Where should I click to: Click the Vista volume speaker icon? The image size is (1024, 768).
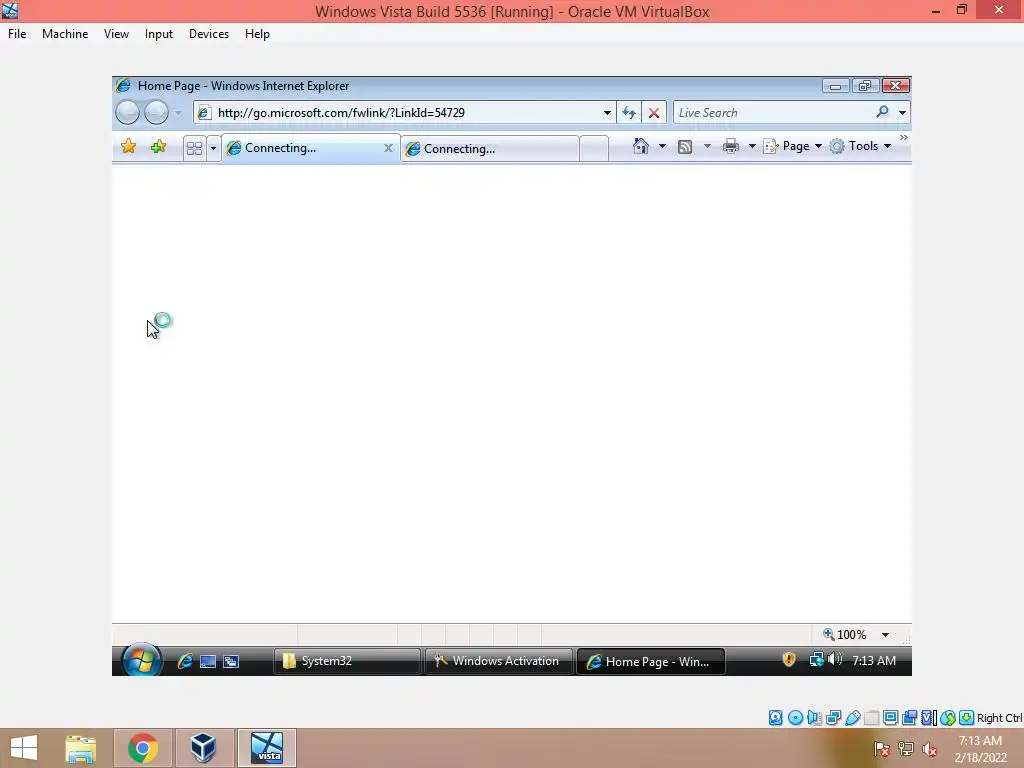point(835,660)
